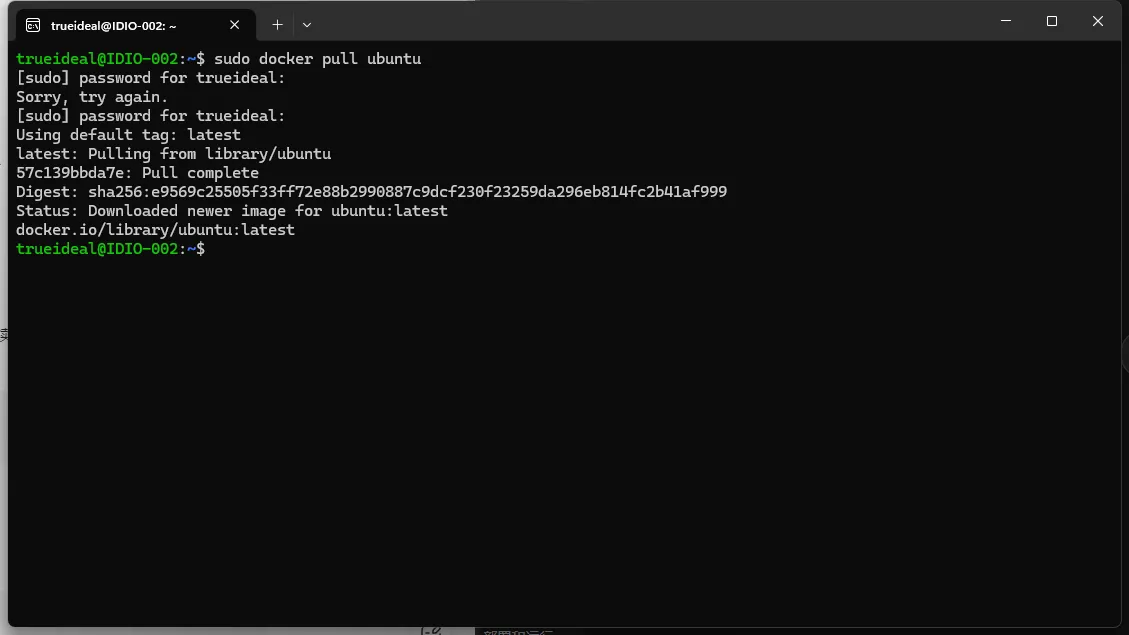This screenshot has width=1129, height=635.
Task: Click the second '[sudo] password for trueideal:' line
Action: [150, 115]
